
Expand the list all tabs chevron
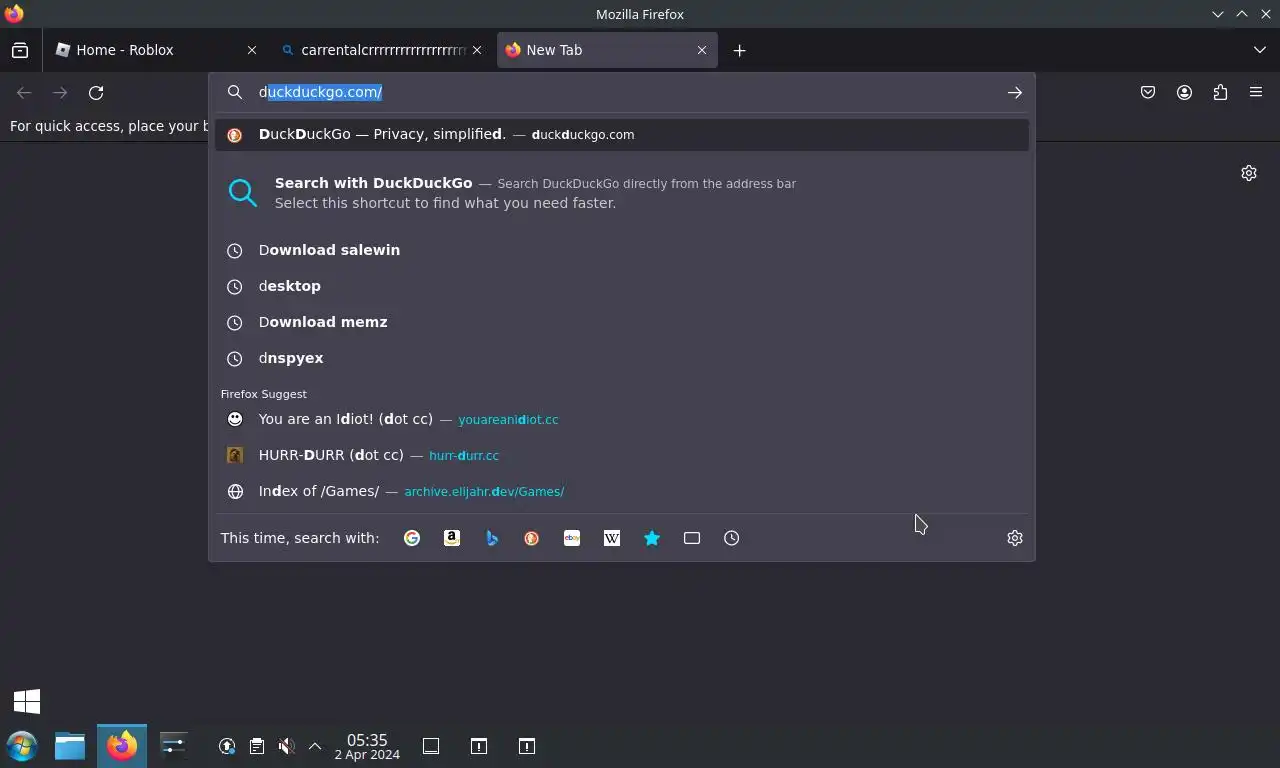pyautogui.click(x=1260, y=50)
